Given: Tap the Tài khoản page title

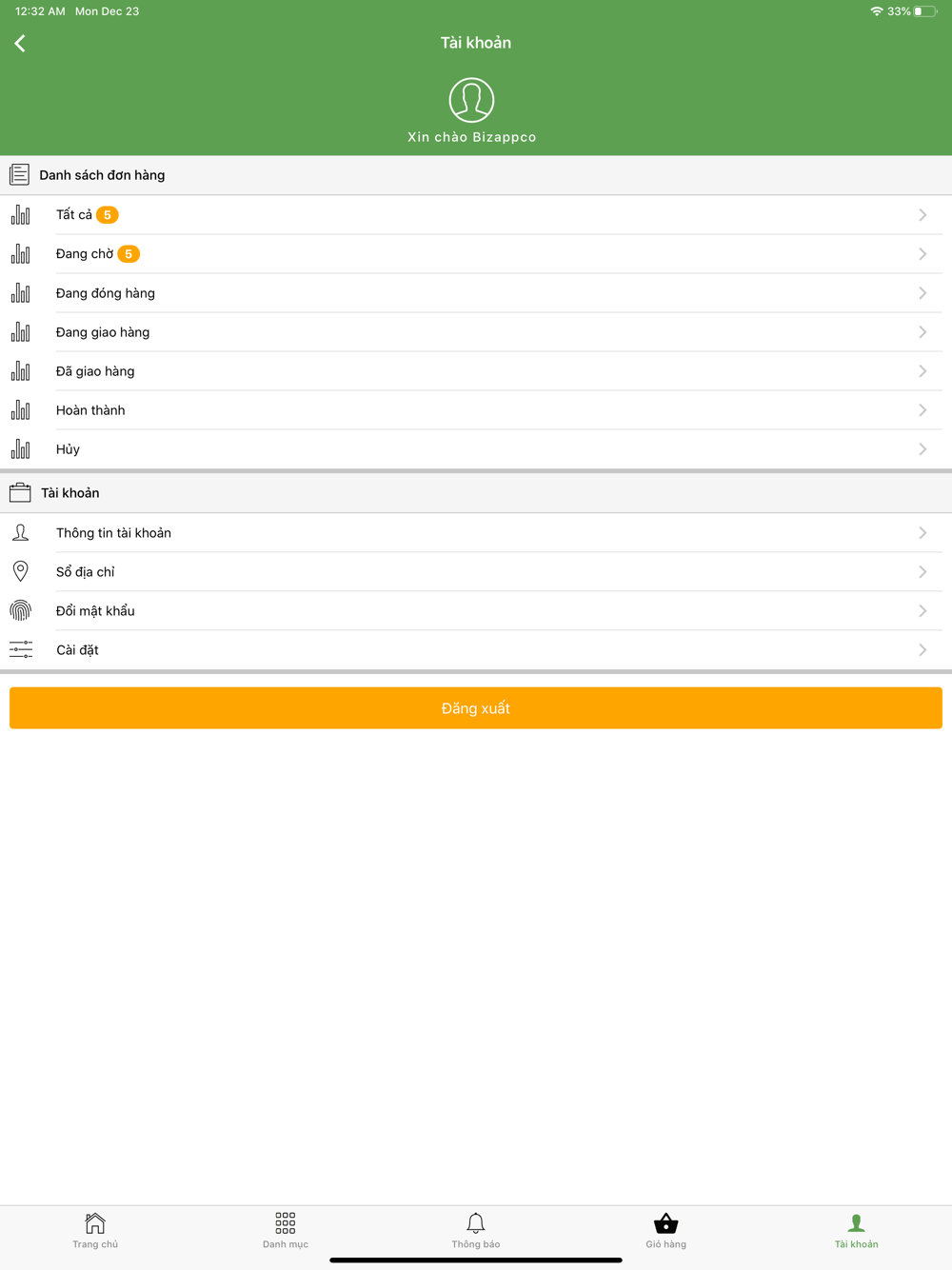Looking at the screenshot, I should click(x=476, y=43).
